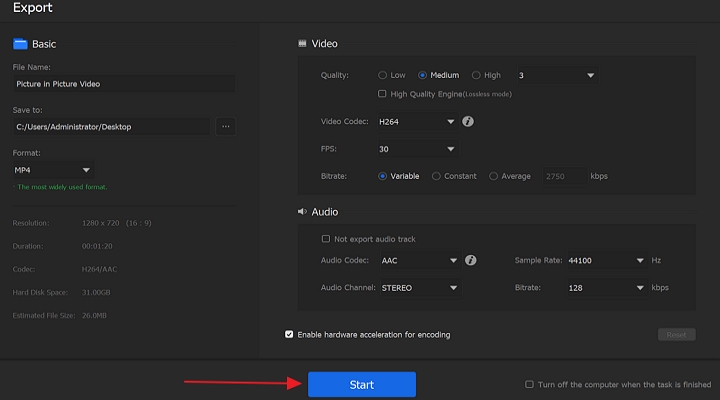The height and width of the screenshot is (400, 720).
Task: Open the MP4 format dropdown
Action: pos(53,170)
